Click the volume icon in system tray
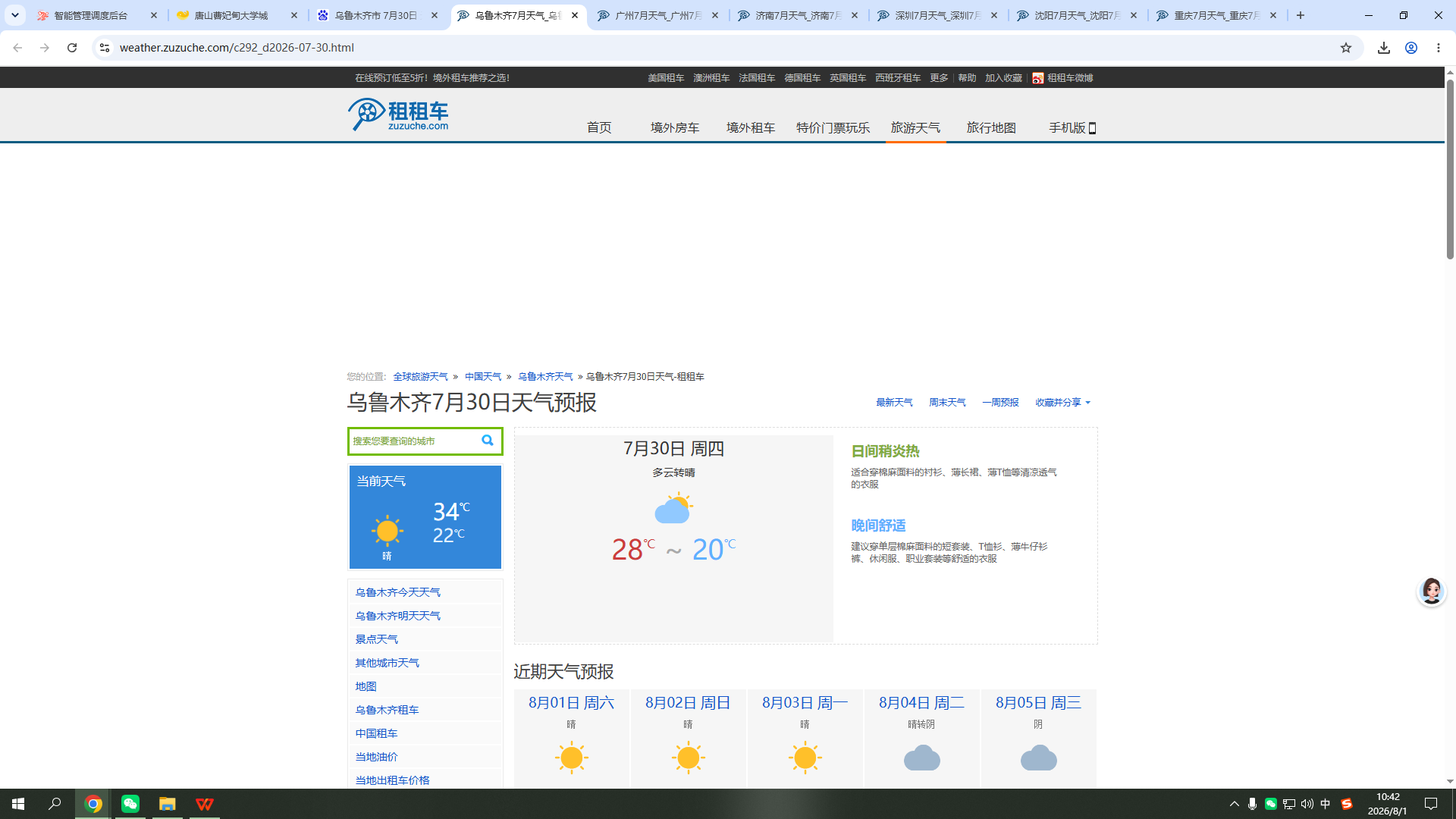This screenshot has height=819, width=1456. [1307, 804]
